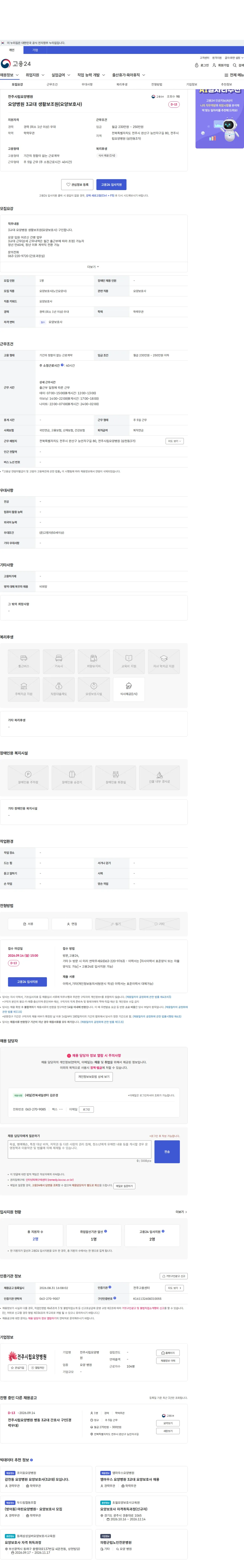Expand the 직업 능력 개발 menu

click(x=91, y=75)
